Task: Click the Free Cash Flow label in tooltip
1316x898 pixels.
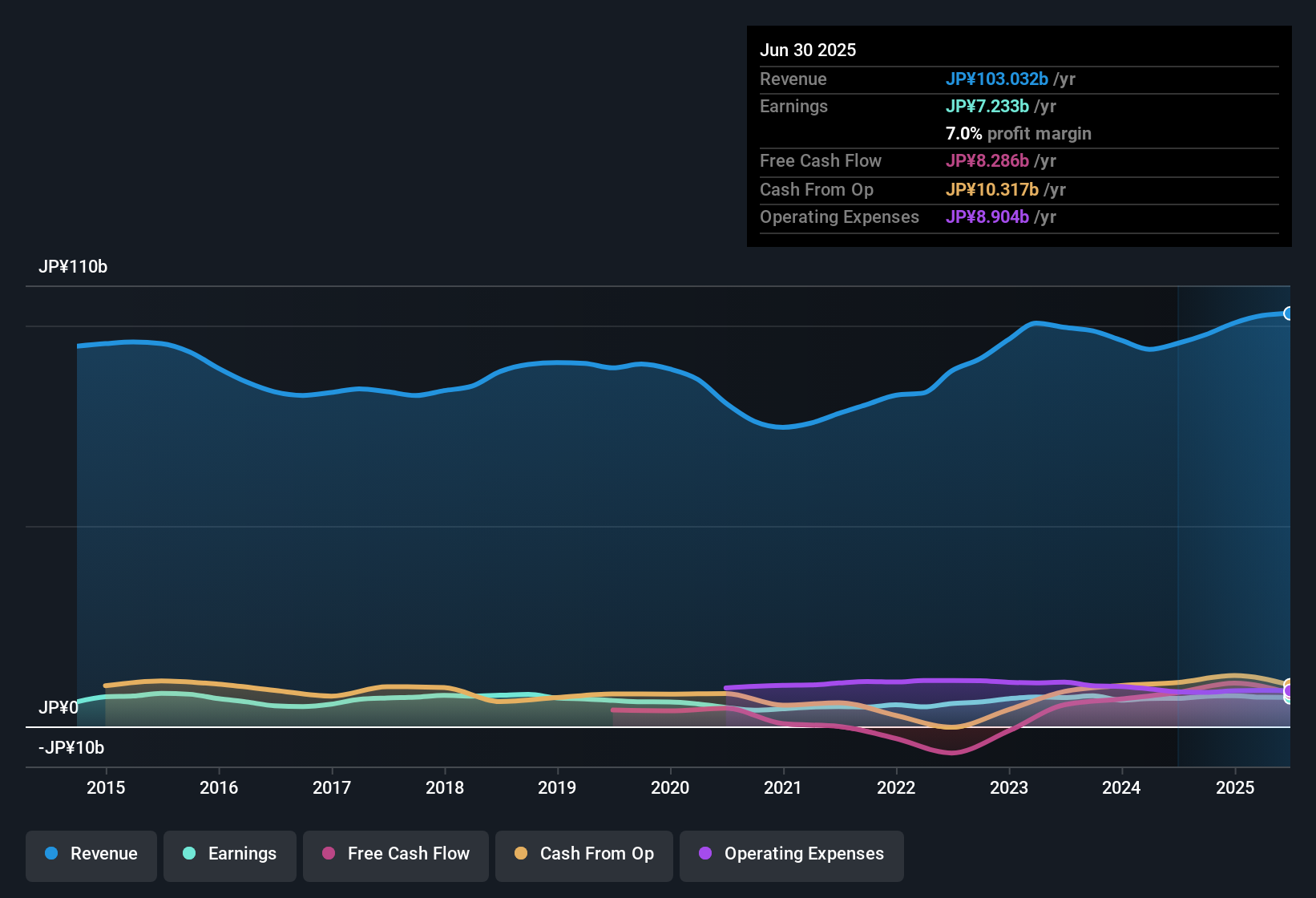Action: click(x=821, y=160)
